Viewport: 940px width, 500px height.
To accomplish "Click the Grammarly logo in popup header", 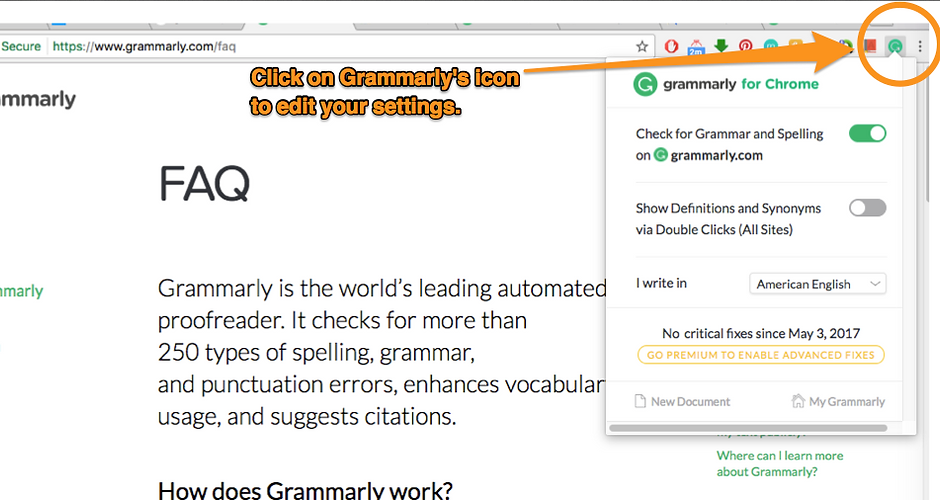I will [645, 85].
